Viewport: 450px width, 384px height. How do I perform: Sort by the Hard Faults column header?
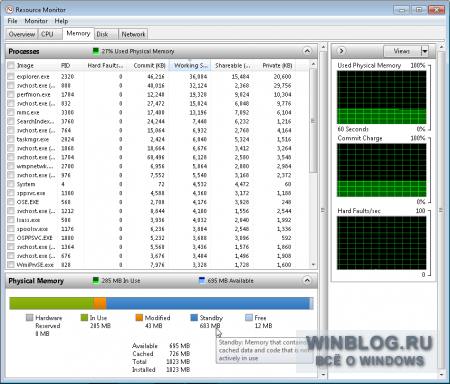tap(105, 65)
